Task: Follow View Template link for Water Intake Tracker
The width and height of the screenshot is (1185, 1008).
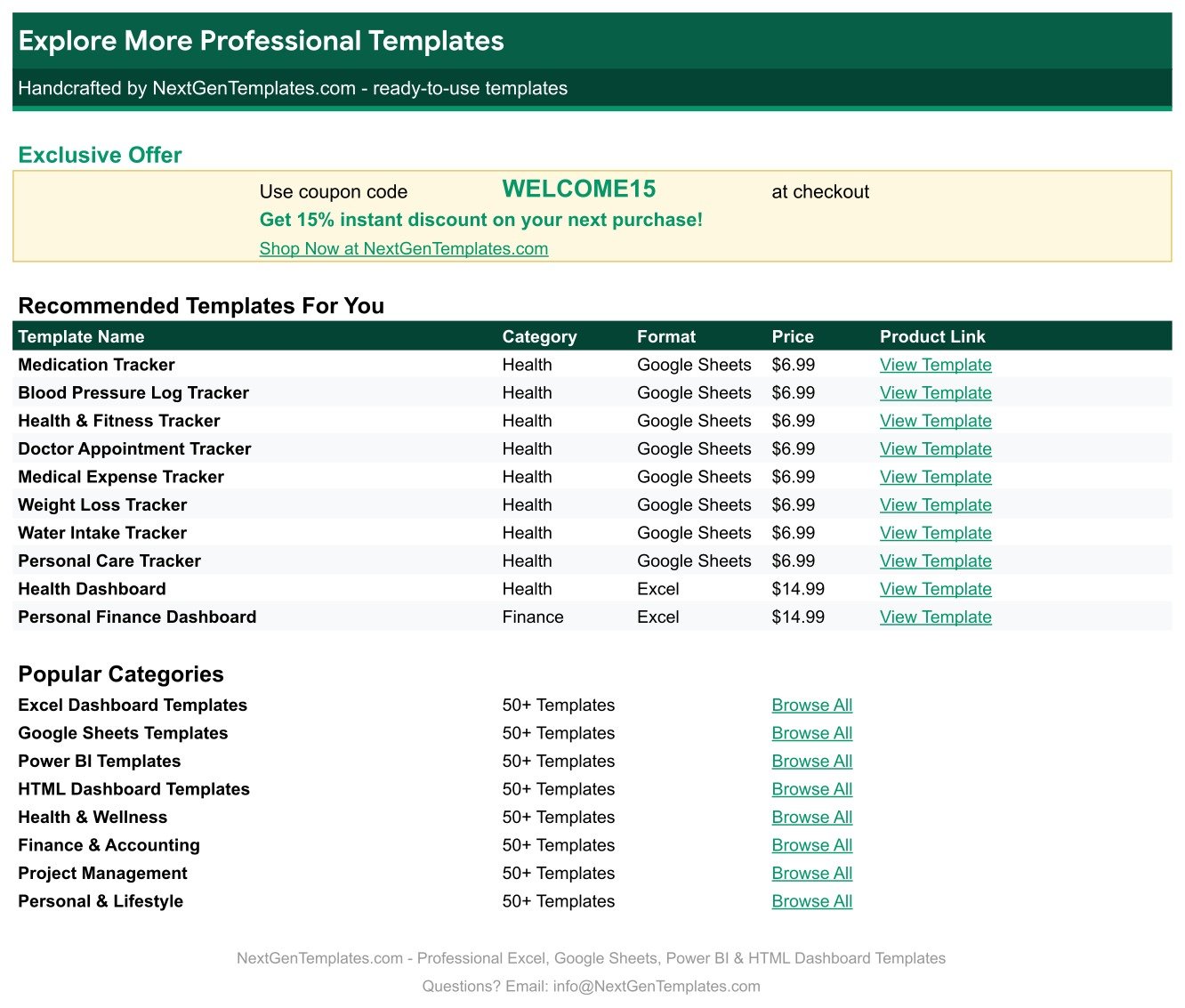Action: [935, 533]
